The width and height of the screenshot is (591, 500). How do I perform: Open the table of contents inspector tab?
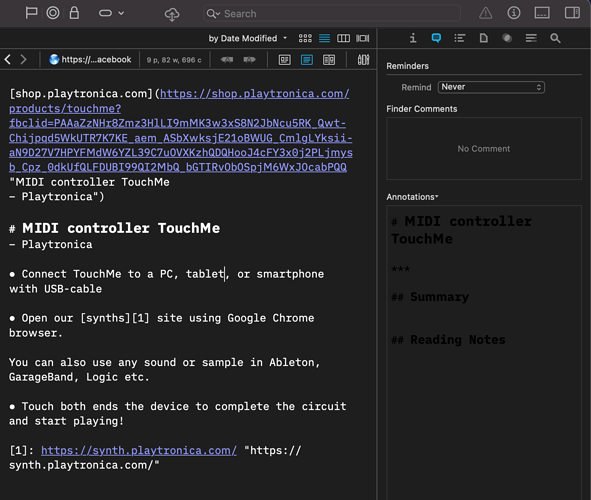click(459, 38)
